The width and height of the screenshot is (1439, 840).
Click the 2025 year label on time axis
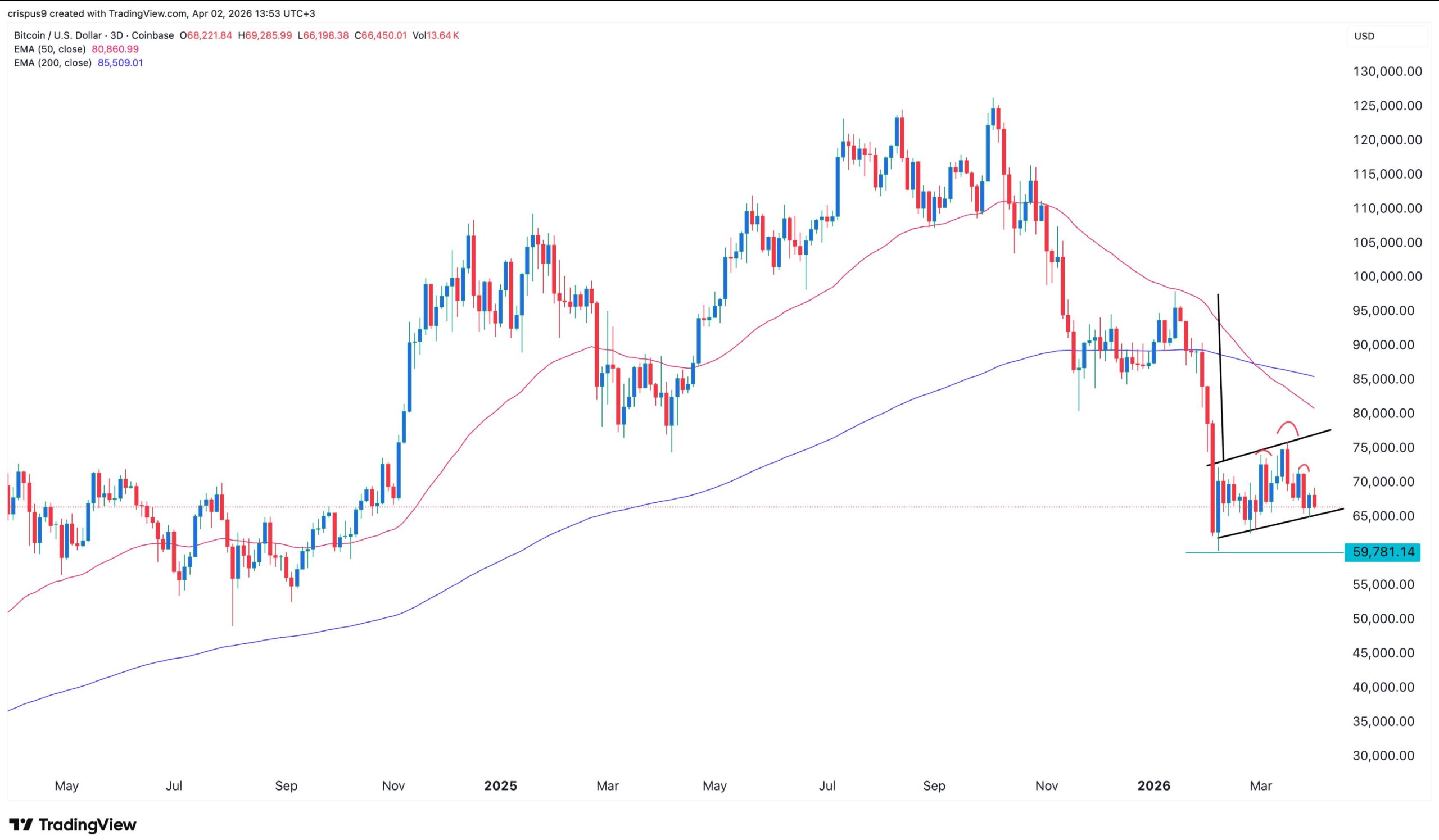tap(500, 786)
